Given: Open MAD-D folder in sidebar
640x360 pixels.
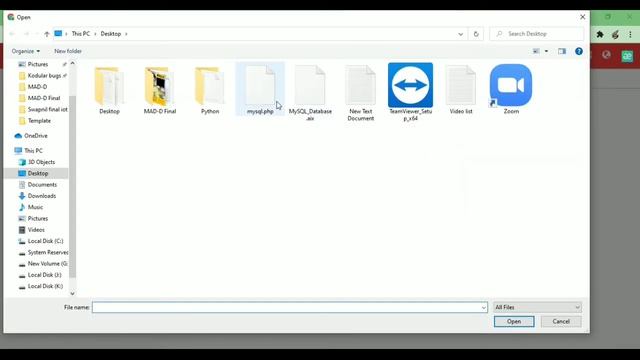Looking at the screenshot, I should (37, 87).
